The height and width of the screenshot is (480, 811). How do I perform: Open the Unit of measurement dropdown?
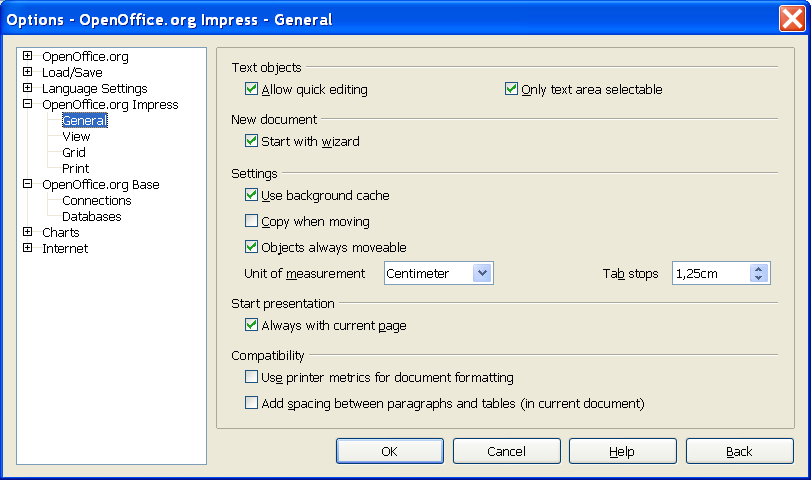coord(482,273)
